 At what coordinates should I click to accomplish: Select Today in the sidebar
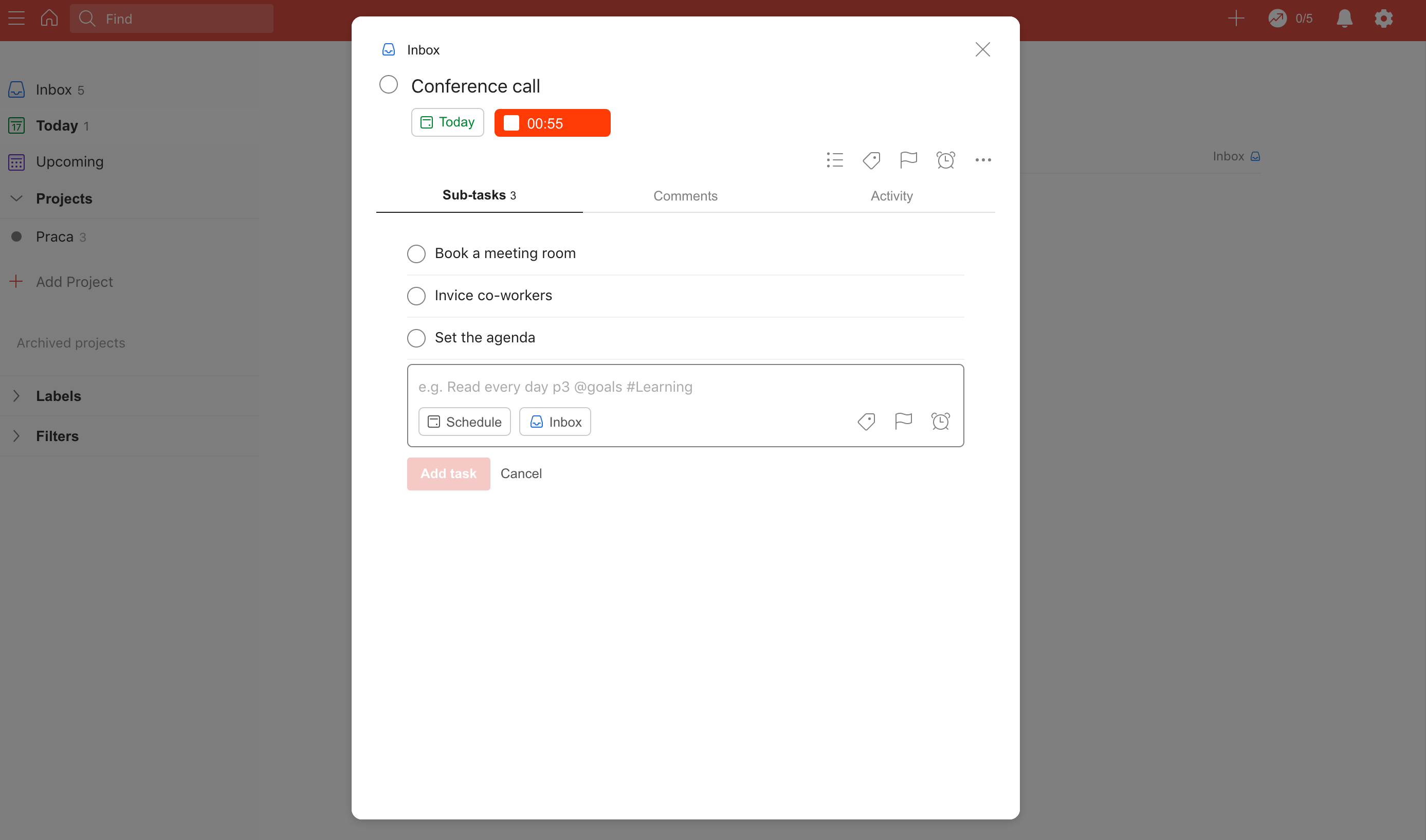click(130, 125)
